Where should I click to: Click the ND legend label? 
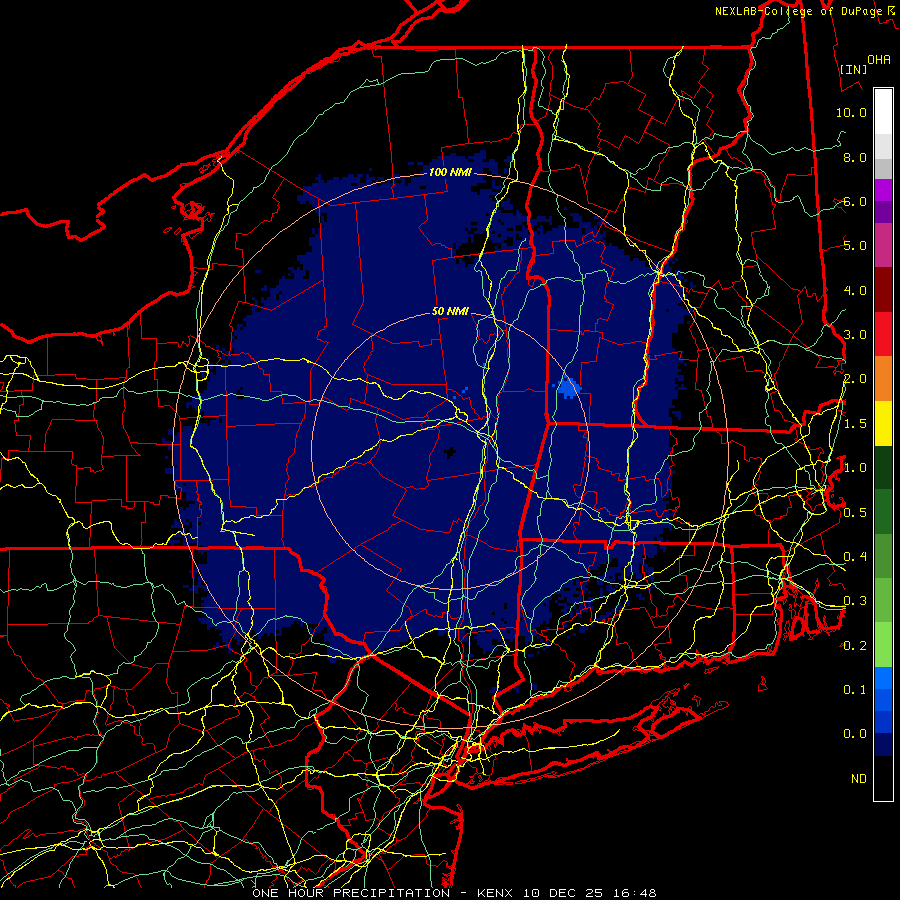(x=859, y=779)
